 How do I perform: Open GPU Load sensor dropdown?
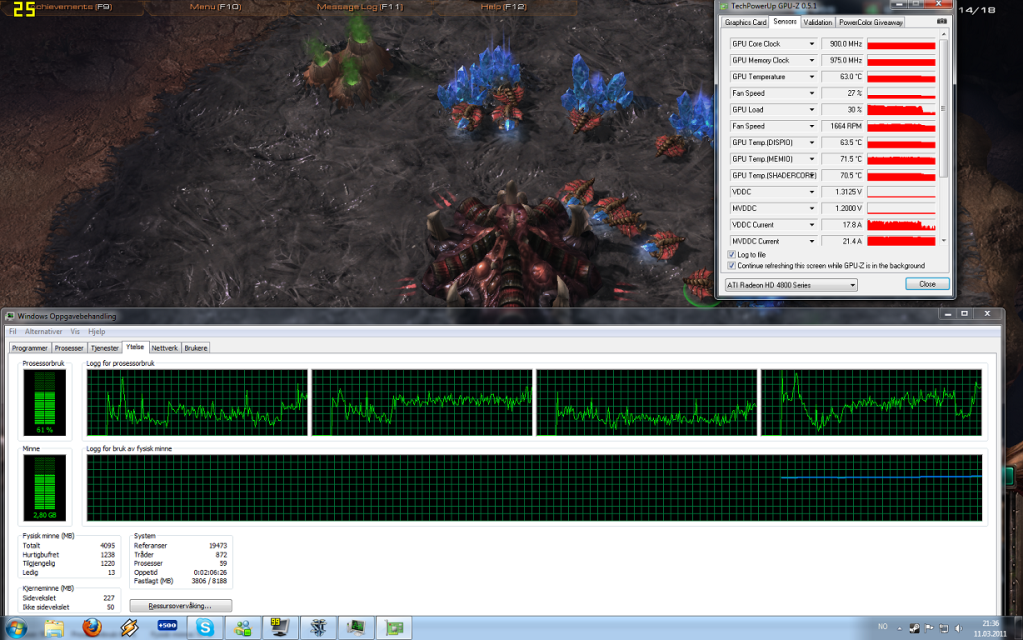(x=812, y=110)
